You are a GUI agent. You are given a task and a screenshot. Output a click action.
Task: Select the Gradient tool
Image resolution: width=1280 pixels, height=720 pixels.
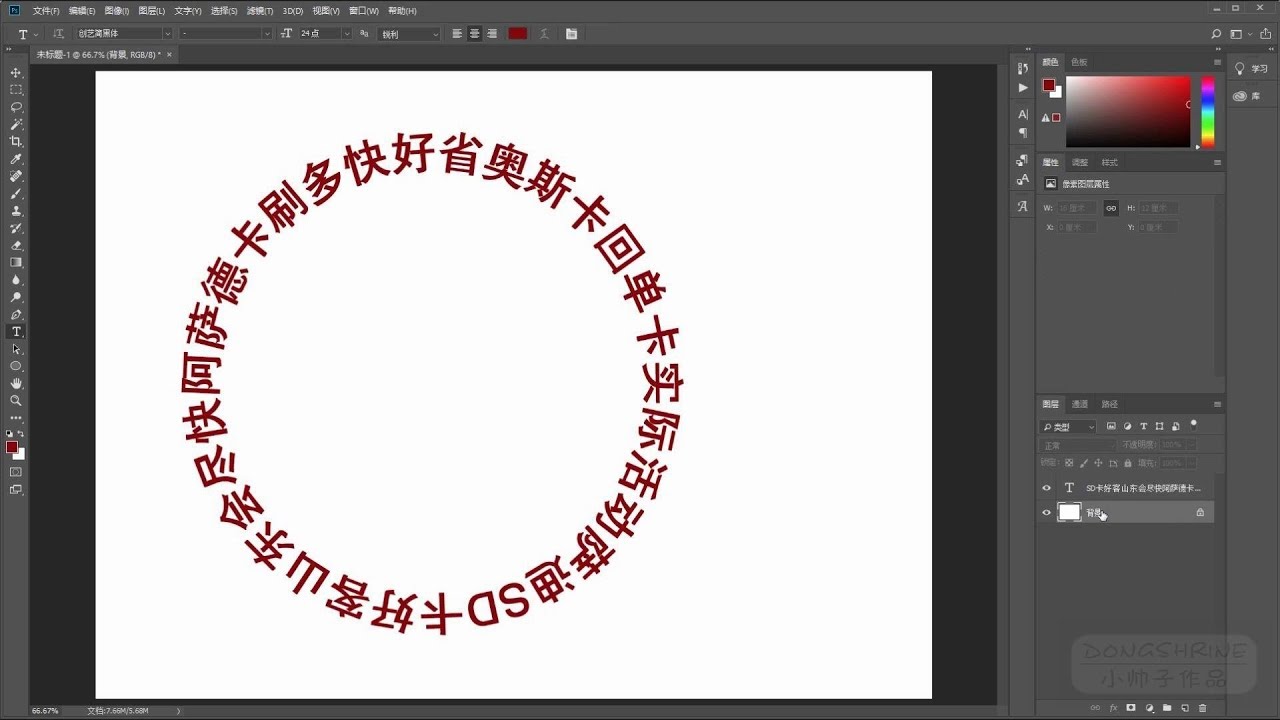coord(16,262)
